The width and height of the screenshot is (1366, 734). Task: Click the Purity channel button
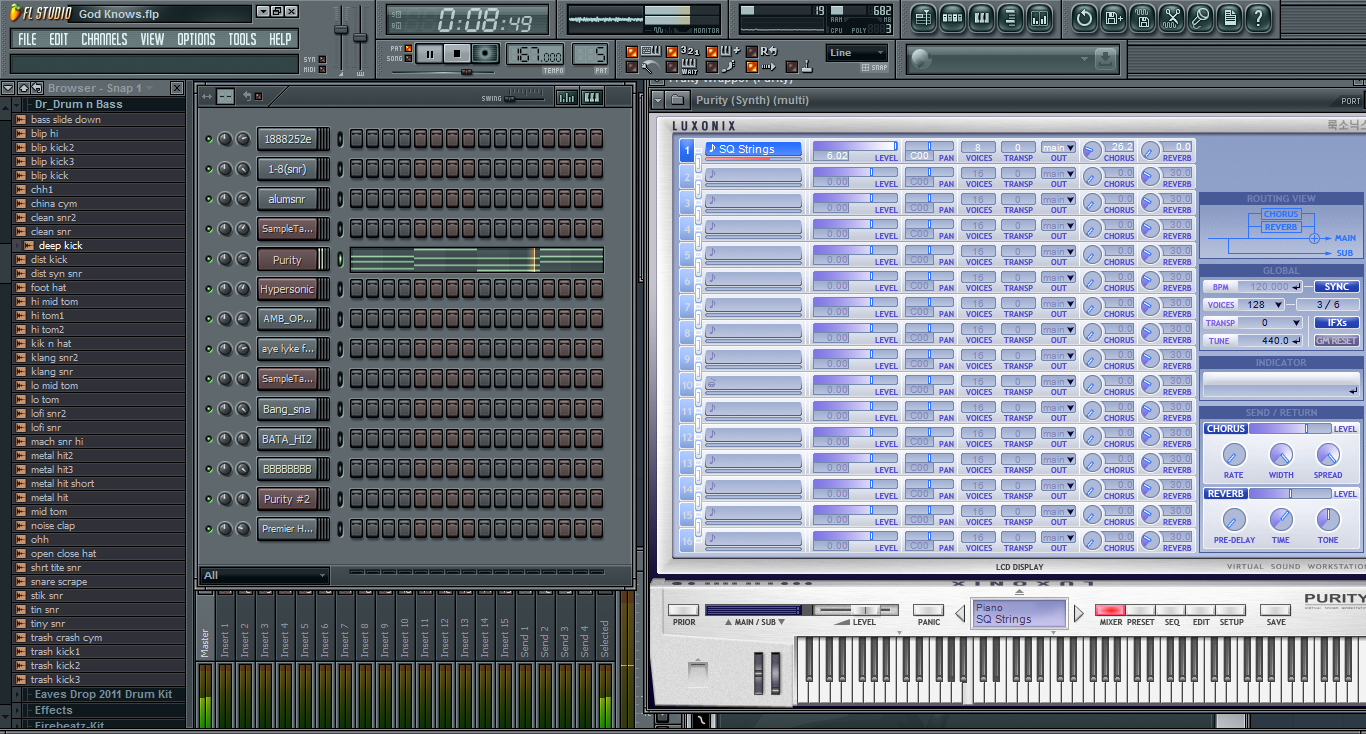[x=287, y=259]
